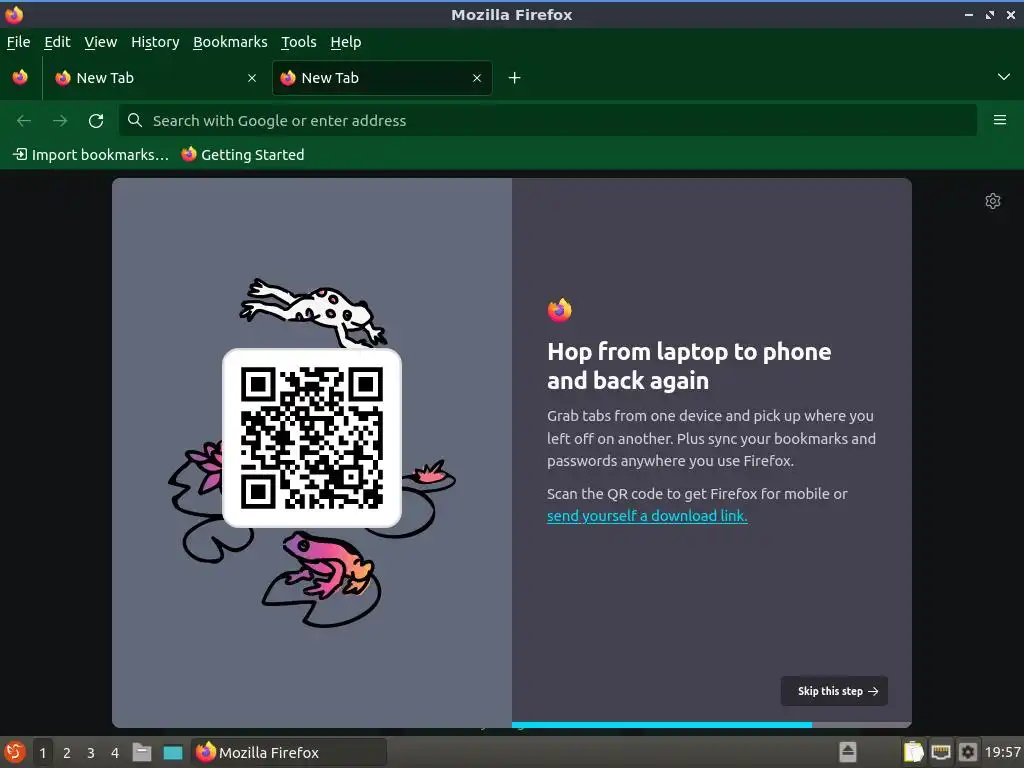Maximize the Firefox window
This screenshot has width=1024, height=768.
[990, 14]
